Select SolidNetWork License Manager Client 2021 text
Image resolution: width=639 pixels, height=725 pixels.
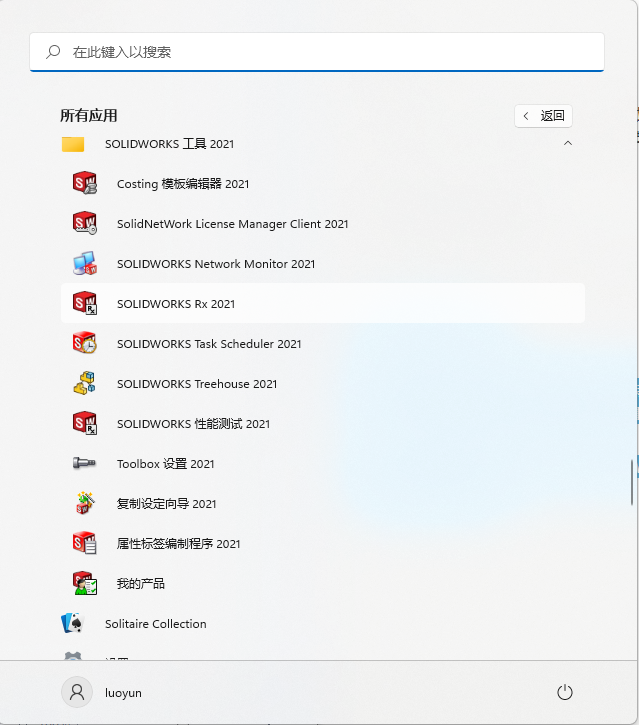[x=233, y=224]
